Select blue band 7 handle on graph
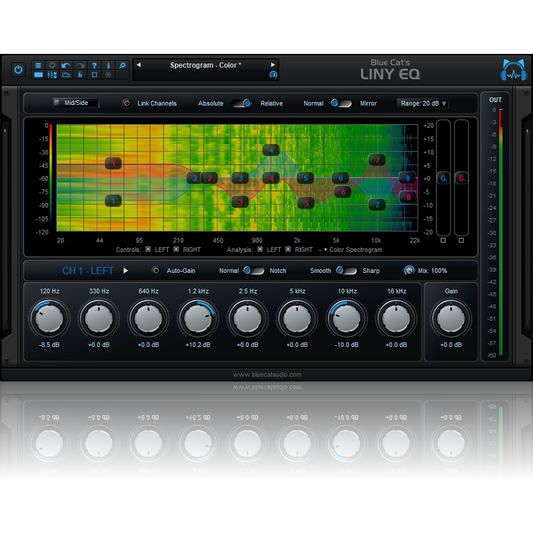Viewport: 533px width, 533px height. tap(377, 205)
